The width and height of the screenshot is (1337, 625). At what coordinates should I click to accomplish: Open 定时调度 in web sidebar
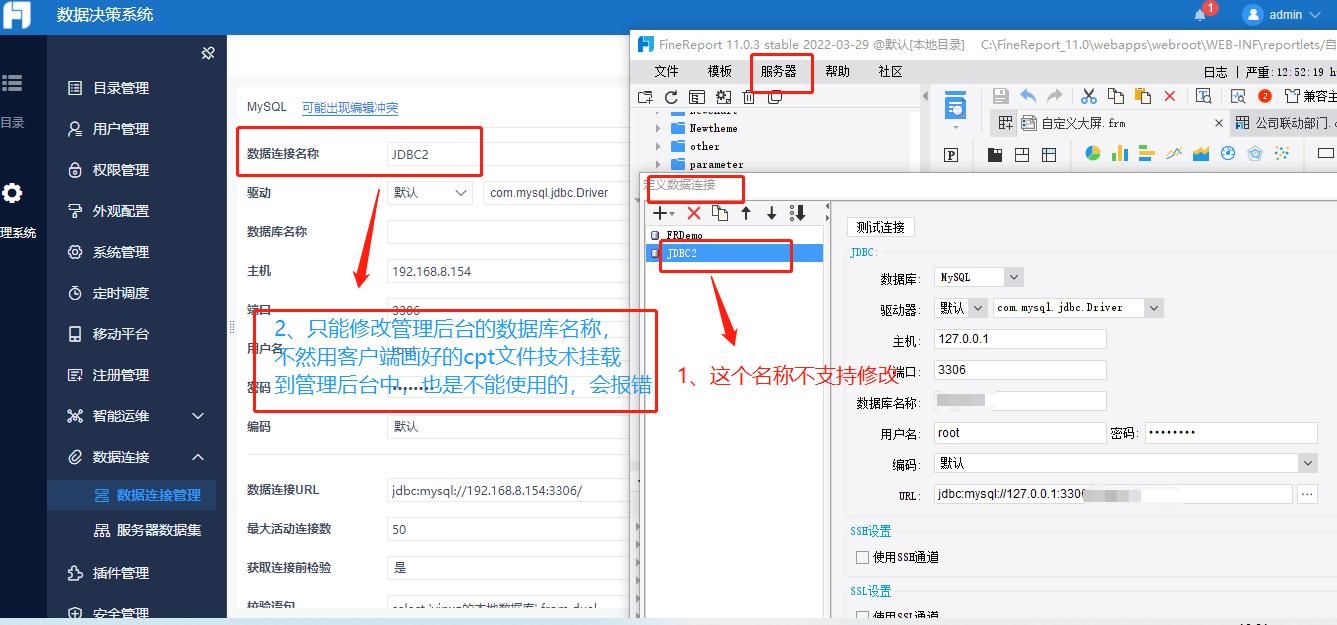pyautogui.click(x=120, y=293)
